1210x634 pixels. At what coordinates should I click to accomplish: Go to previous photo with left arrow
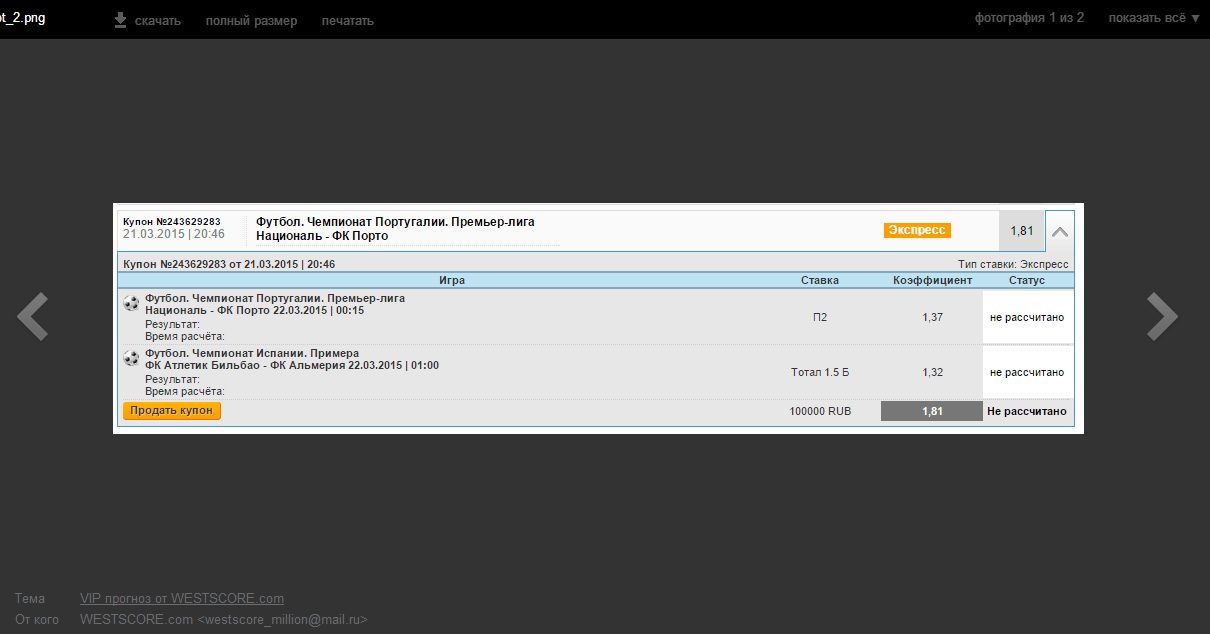point(33,317)
